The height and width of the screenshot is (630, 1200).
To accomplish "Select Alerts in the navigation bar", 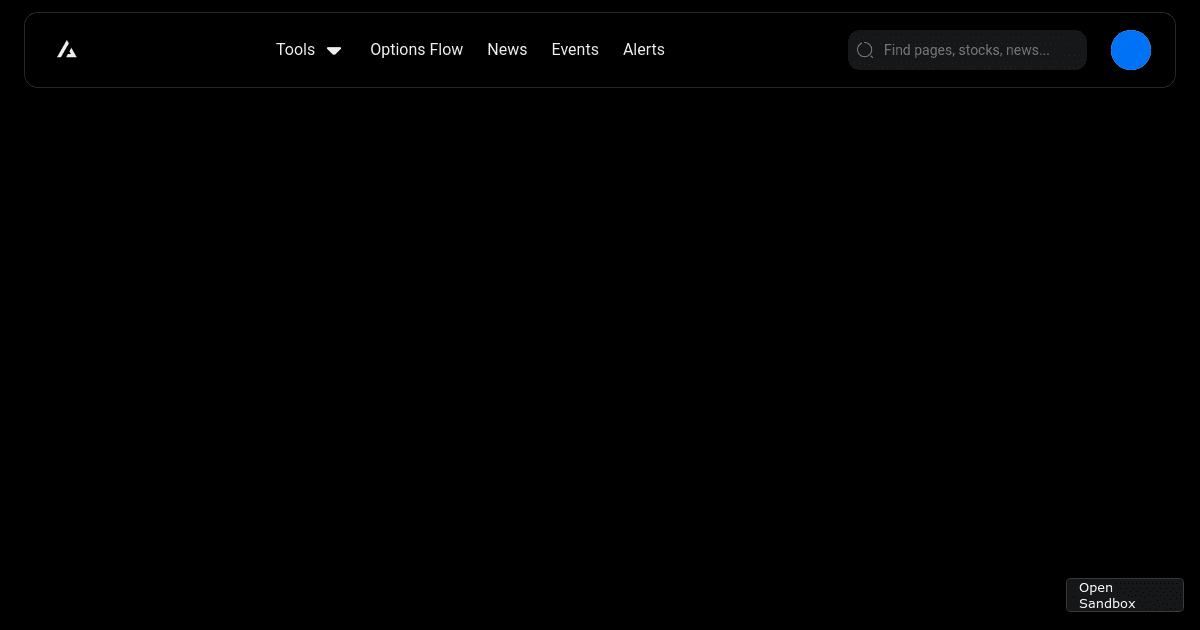I will pyautogui.click(x=644, y=50).
